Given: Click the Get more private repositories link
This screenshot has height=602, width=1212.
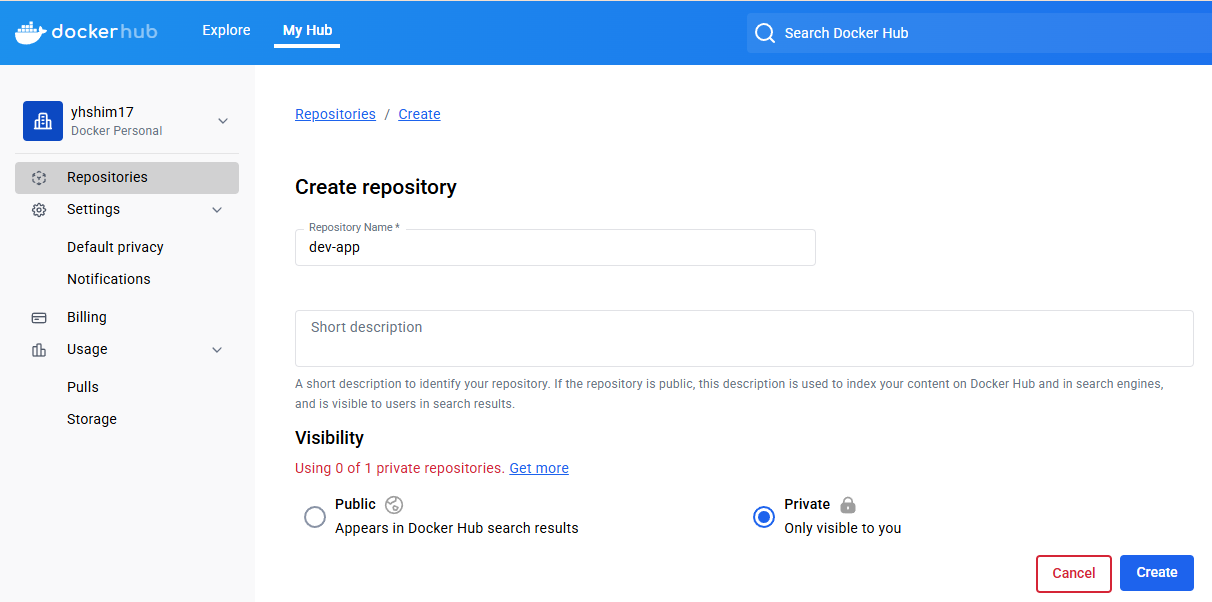Looking at the screenshot, I should pos(539,468).
